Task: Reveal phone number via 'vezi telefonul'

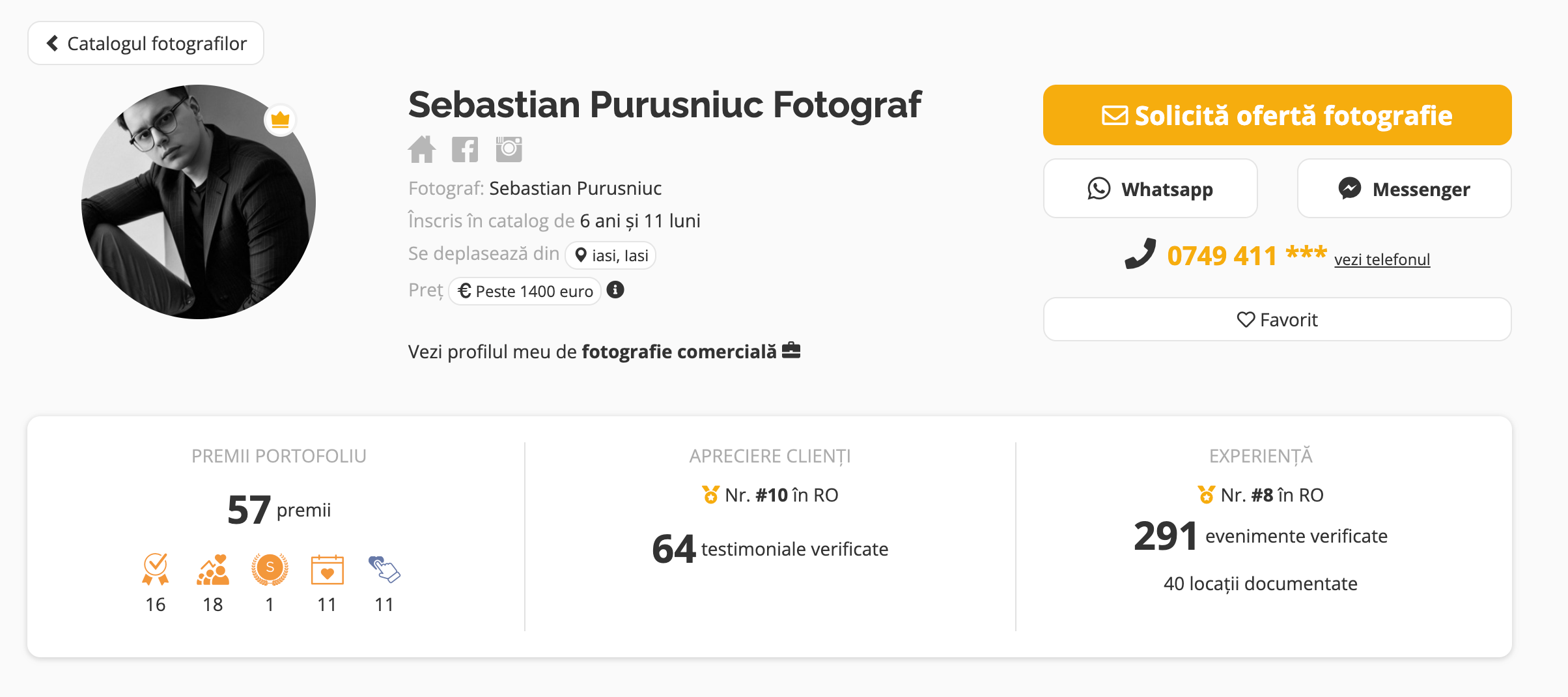Action: 1382,259
